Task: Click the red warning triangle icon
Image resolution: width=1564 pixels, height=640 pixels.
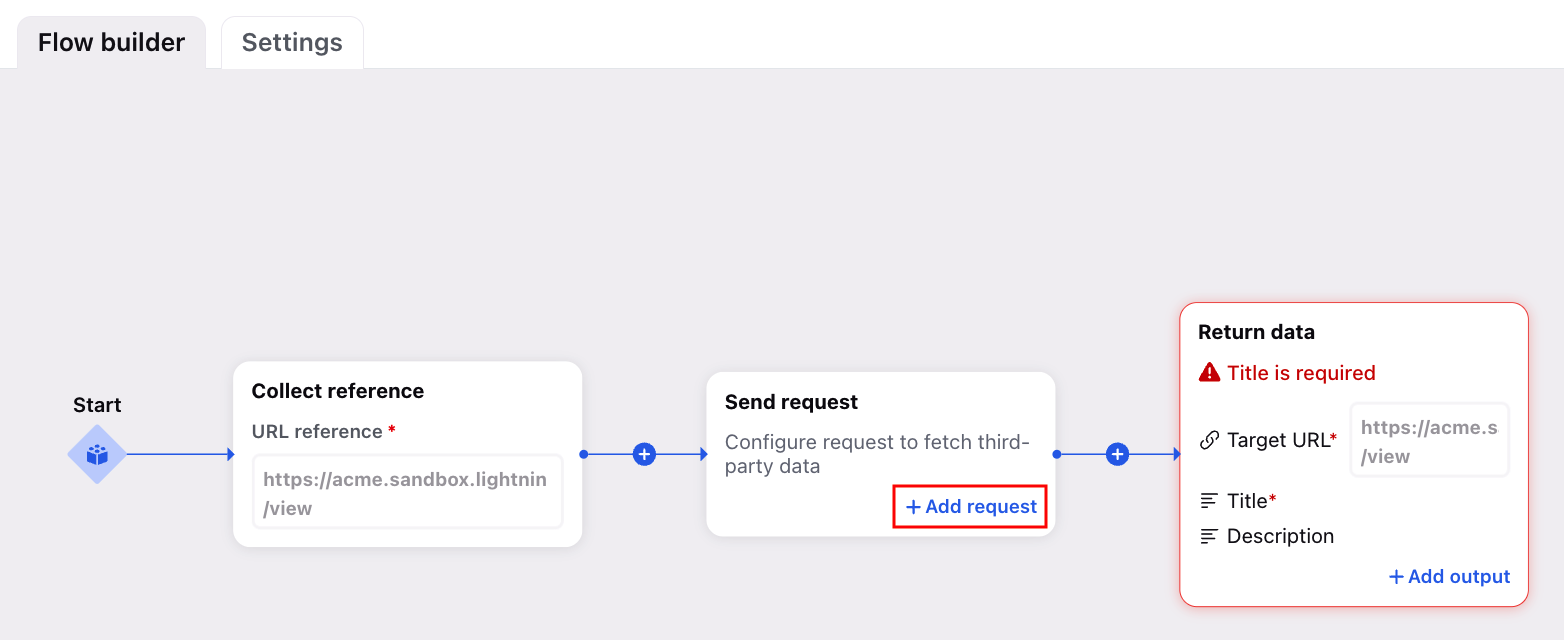Action: [1210, 373]
